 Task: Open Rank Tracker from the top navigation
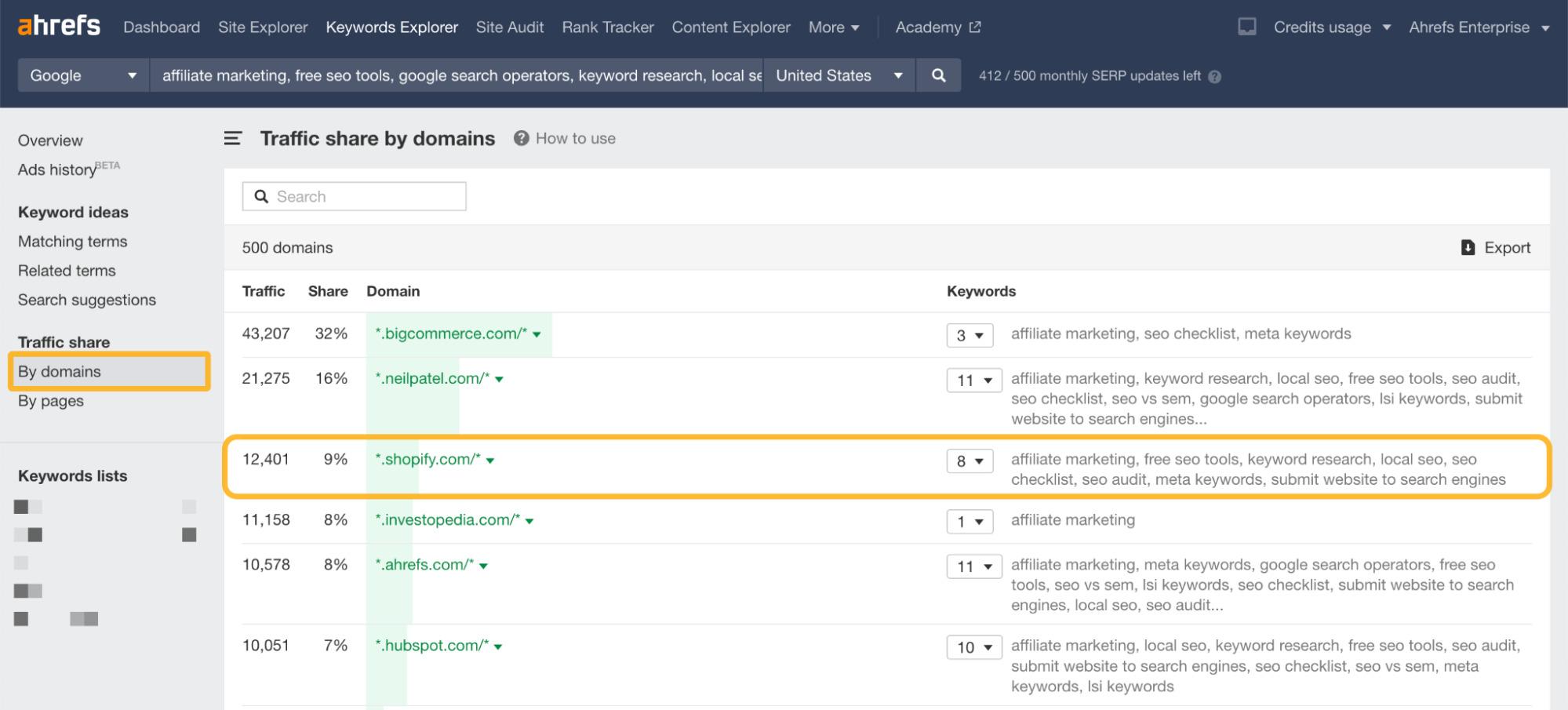coord(607,27)
